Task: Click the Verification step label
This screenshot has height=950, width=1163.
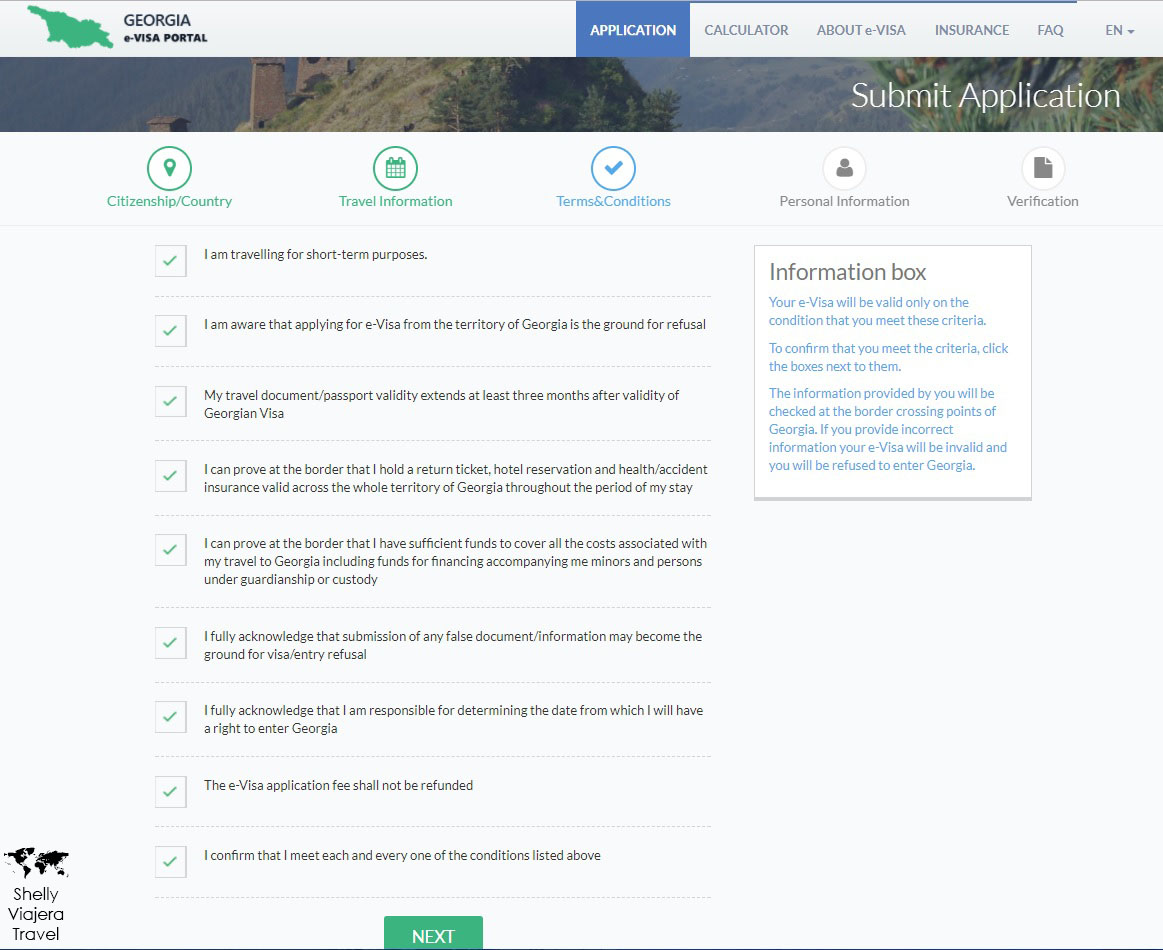Action: tap(1043, 201)
